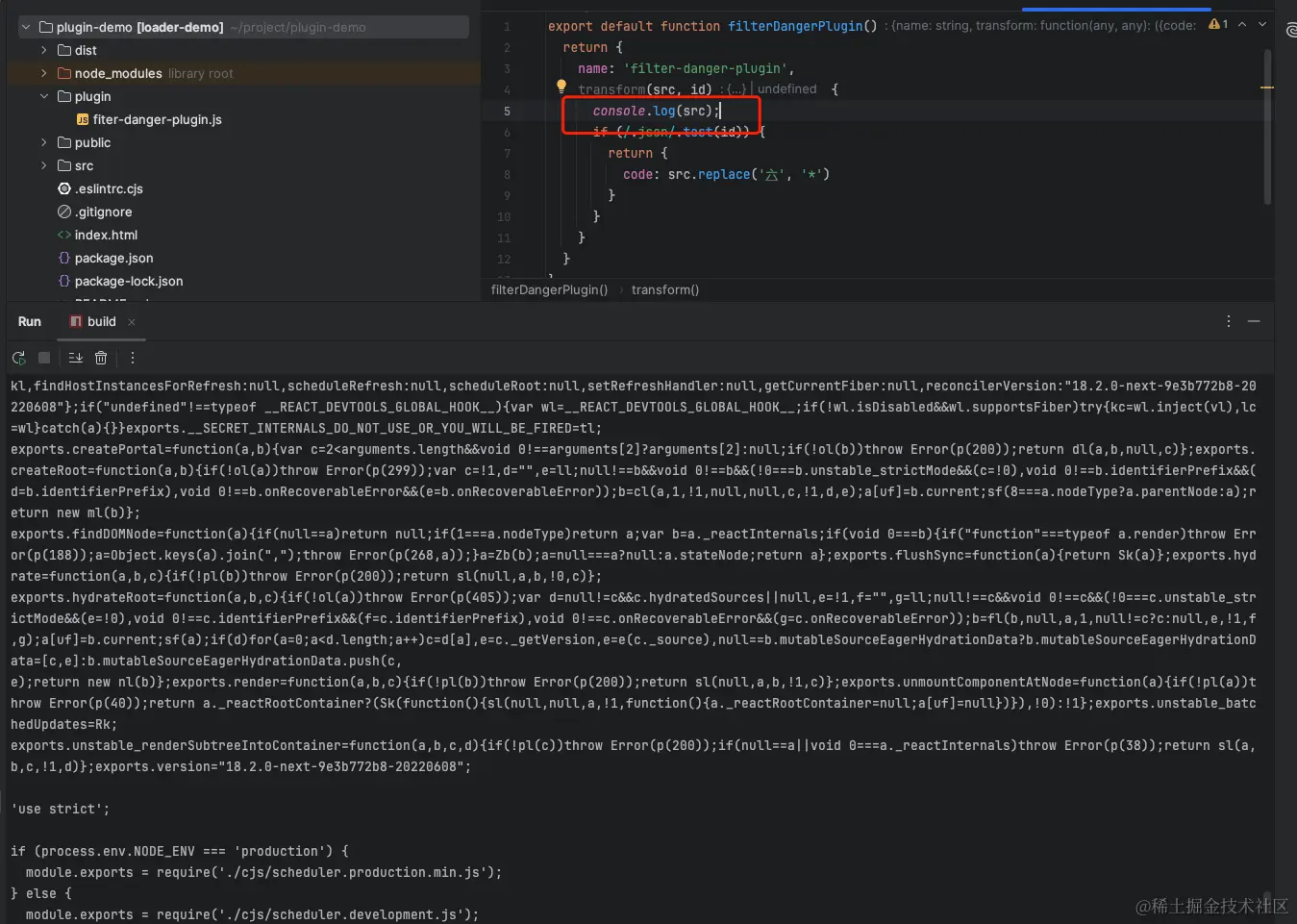
Task: Click the process.env.NODE_ENV console line
Action: pos(179,851)
